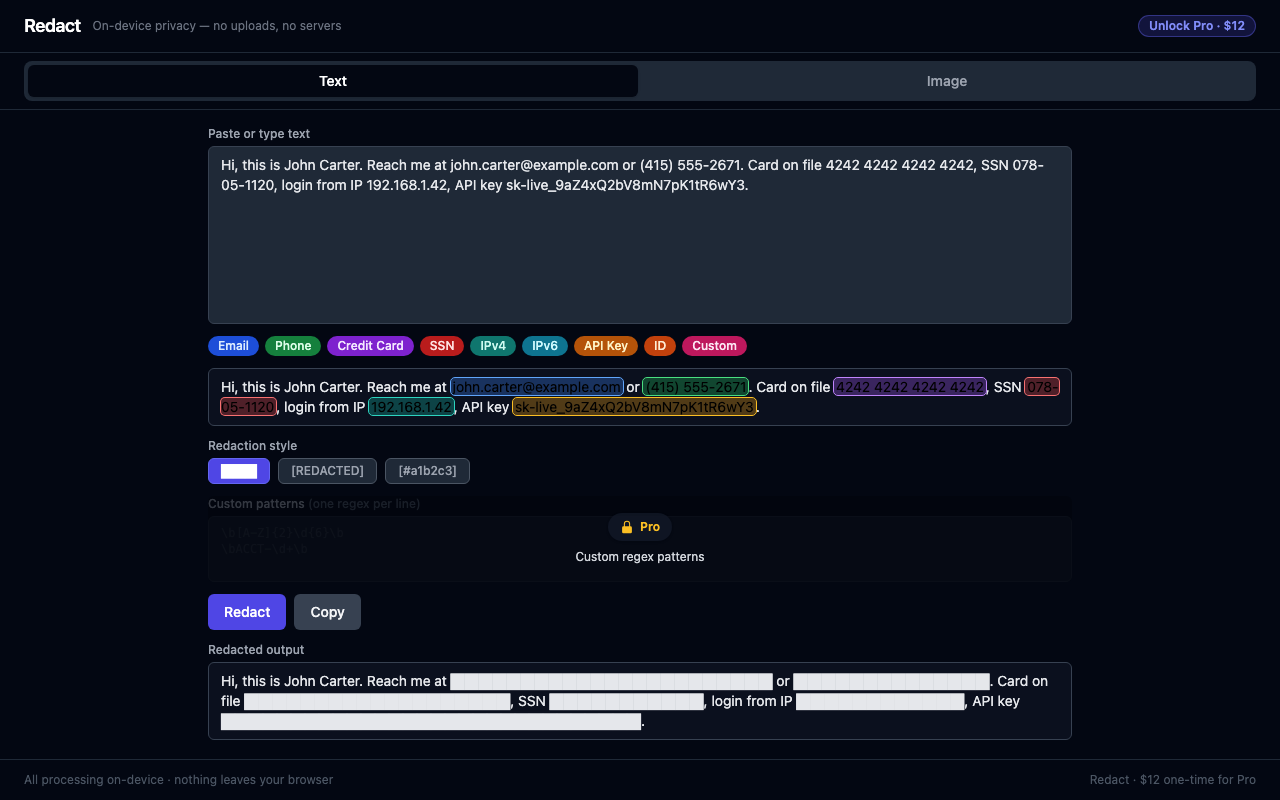The image size is (1280, 800).
Task: Toggle the ID detection chip
Action: 660,346
